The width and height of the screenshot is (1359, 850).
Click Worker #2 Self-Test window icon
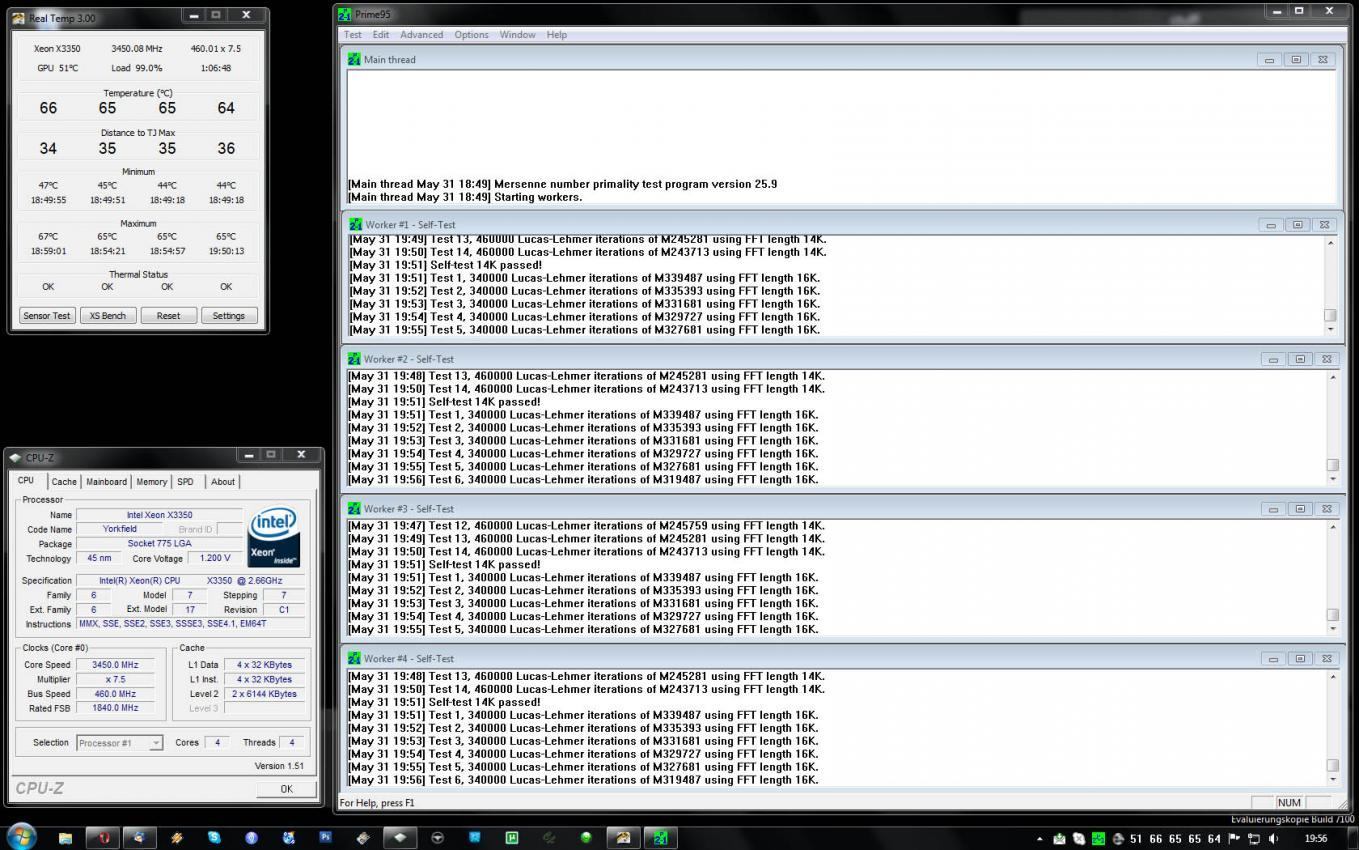[354, 359]
